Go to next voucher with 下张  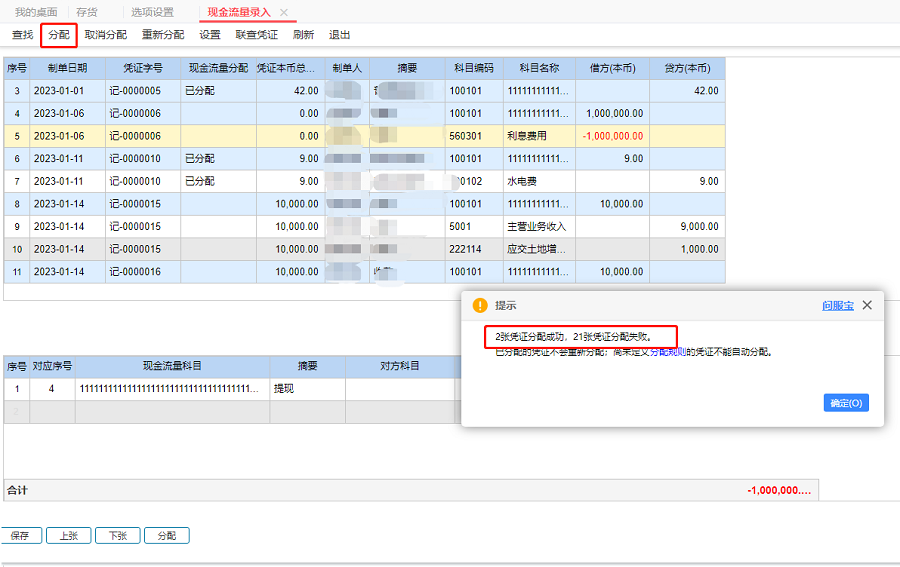[118, 535]
